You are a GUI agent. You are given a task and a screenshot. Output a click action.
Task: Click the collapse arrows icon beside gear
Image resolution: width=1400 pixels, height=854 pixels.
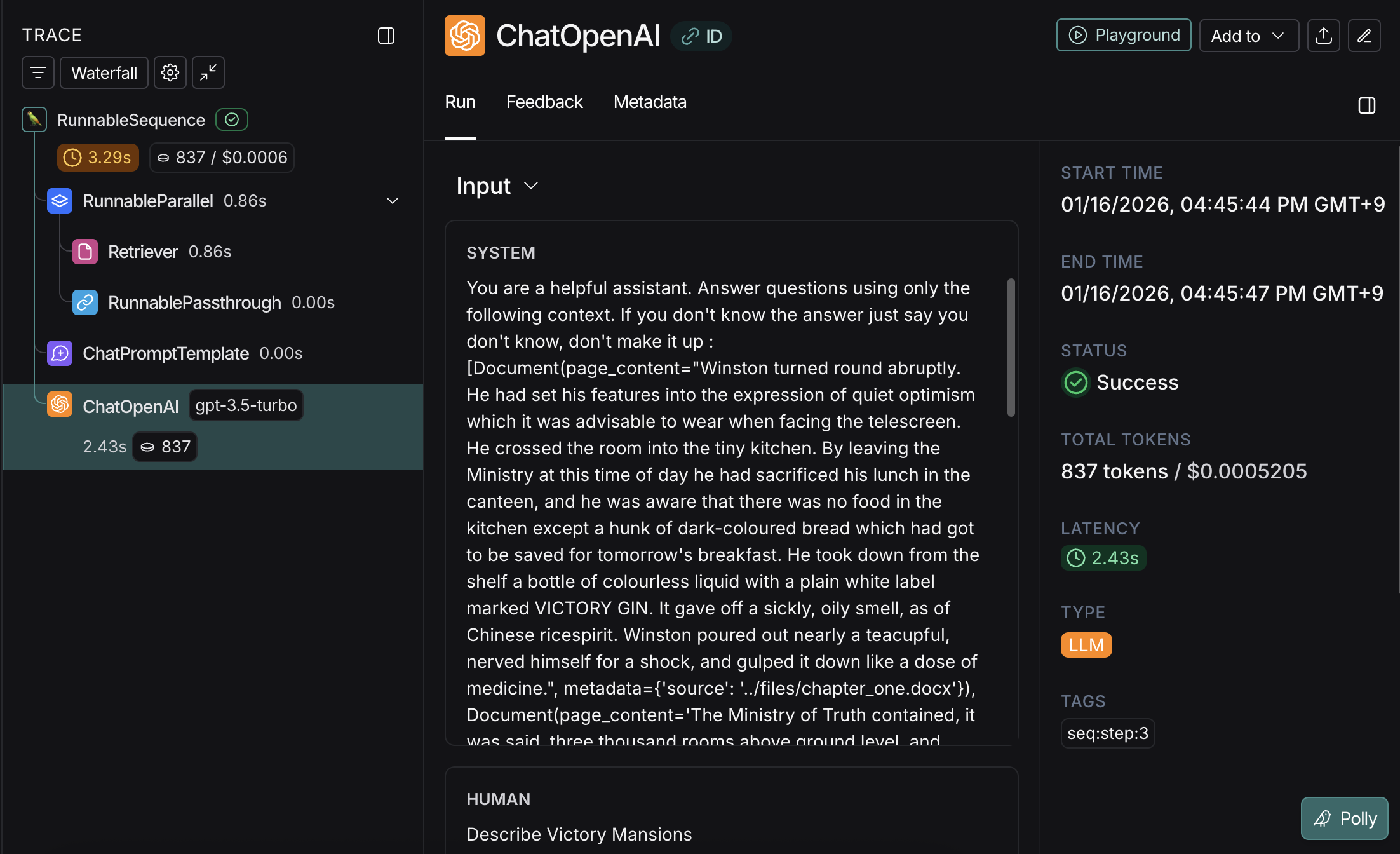pos(208,73)
